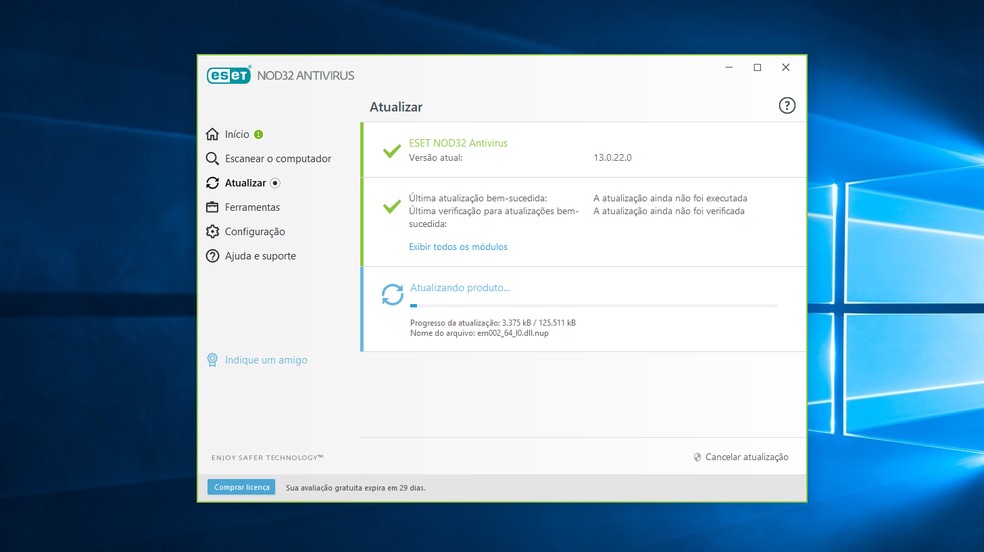The width and height of the screenshot is (984, 552).
Task: Click the Ajuda e suporte question icon
Action: [x=212, y=256]
